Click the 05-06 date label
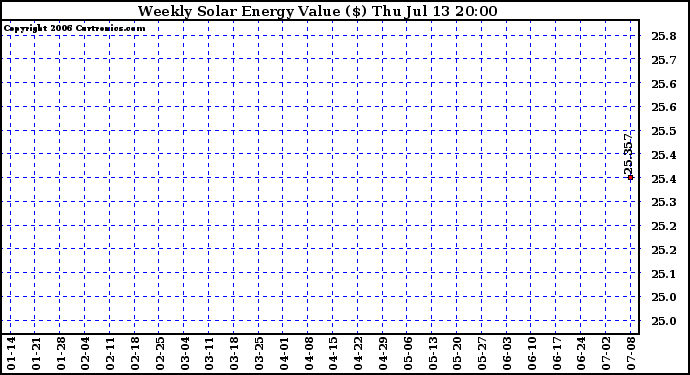 coord(408,353)
